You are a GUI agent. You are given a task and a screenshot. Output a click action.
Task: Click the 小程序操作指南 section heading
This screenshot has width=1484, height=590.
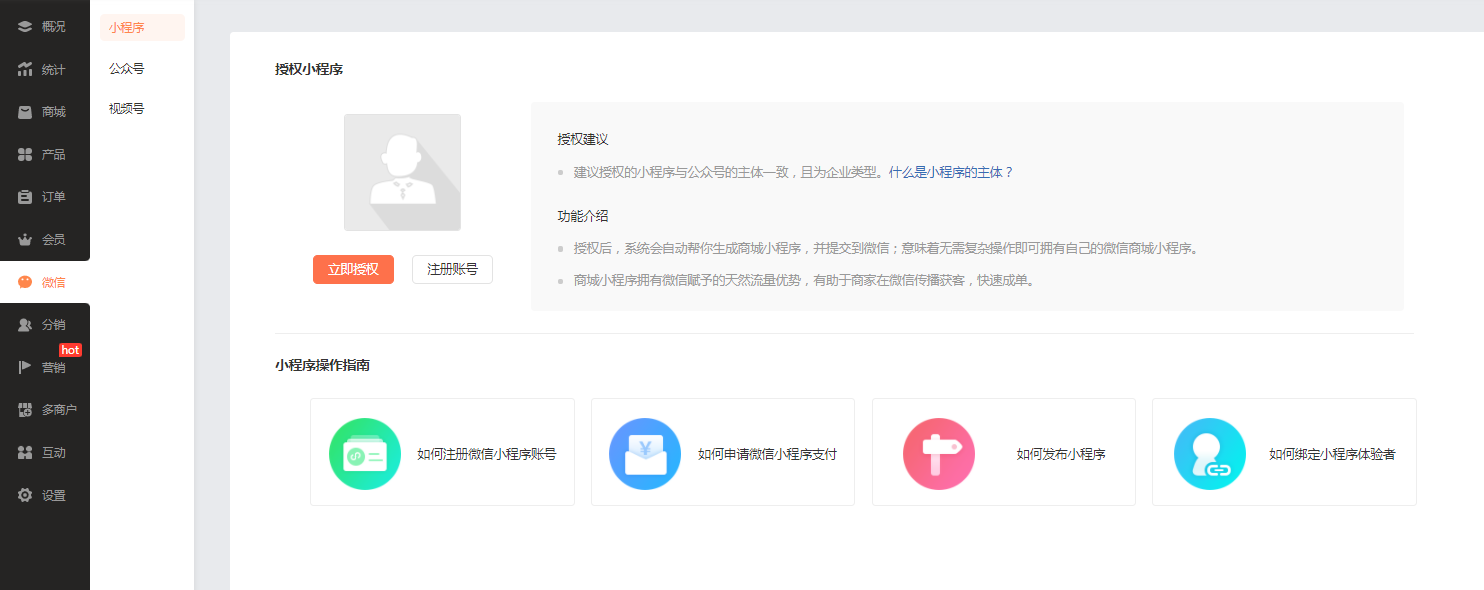pyautogui.click(x=322, y=365)
